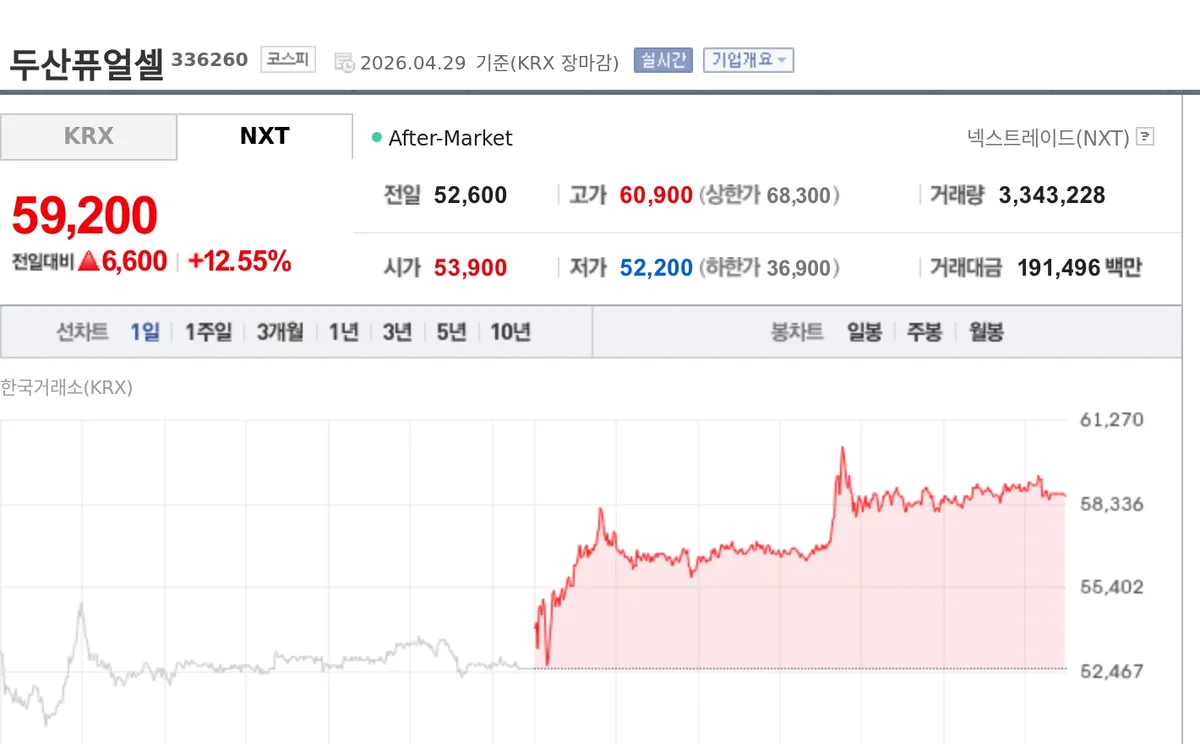Toggle chart to 봉차트 candle view
This screenshot has height=744, width=1200.
(x=797, y=331)
